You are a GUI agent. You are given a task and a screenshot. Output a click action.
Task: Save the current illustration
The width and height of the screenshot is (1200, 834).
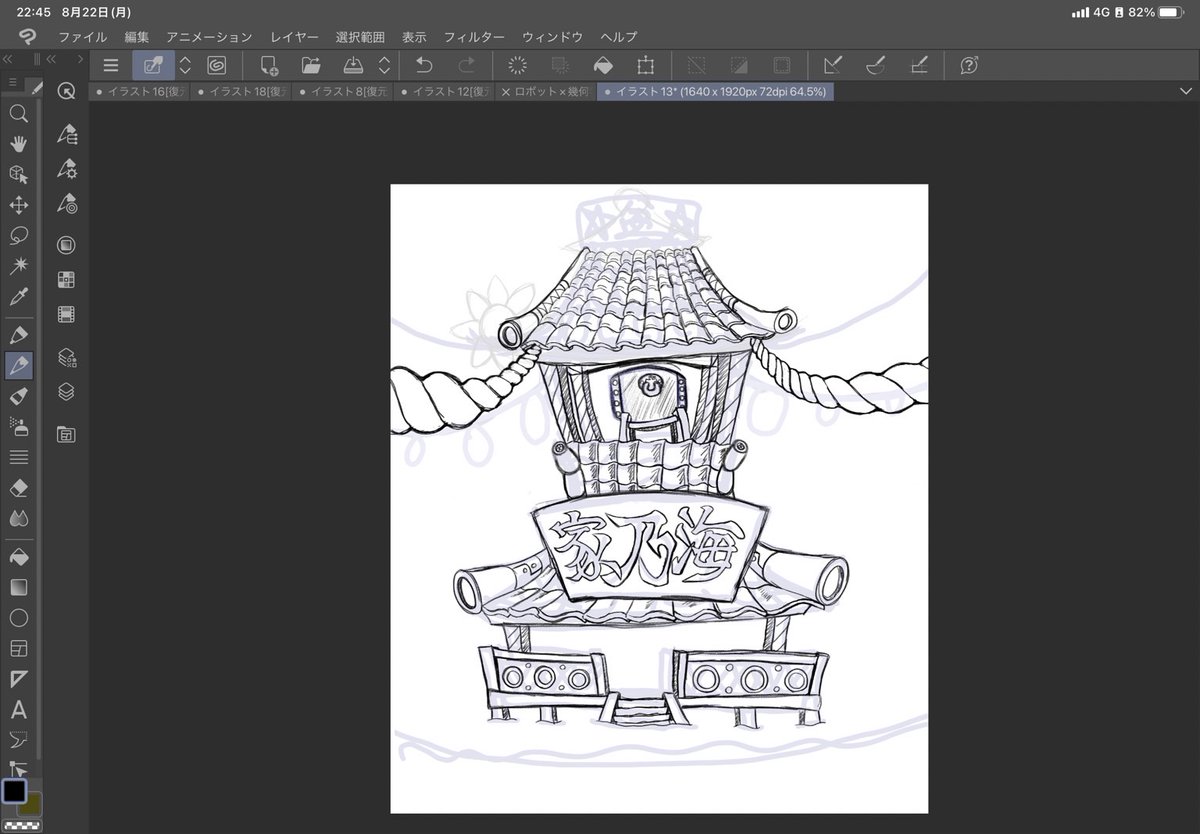click(x=353, y=65)
